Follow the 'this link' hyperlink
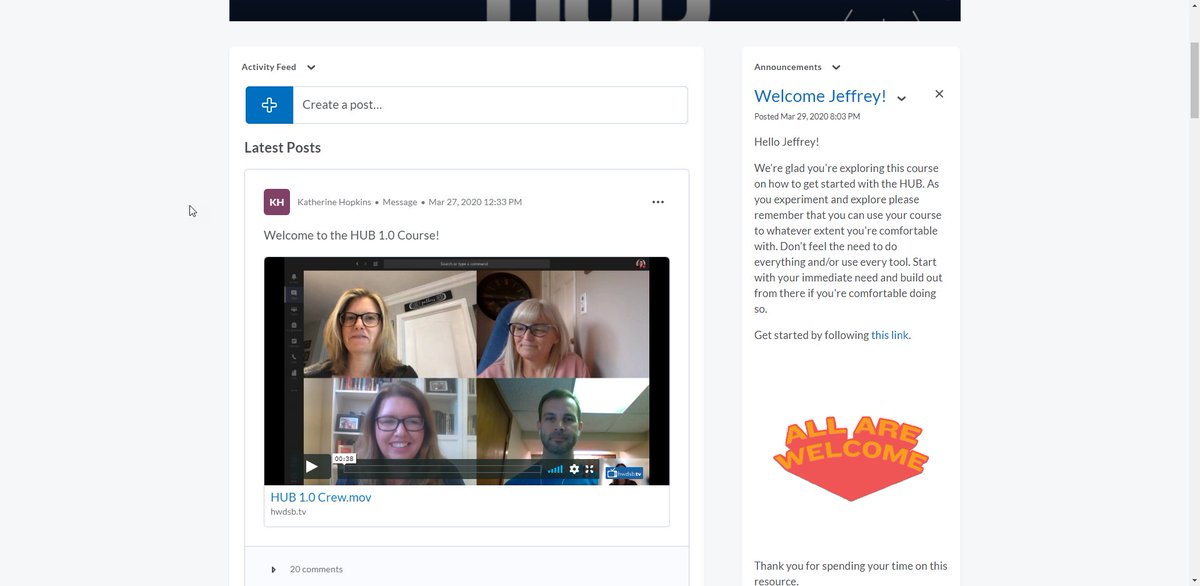This screenshot has width=1200, height=586. [x=890, y=335]
